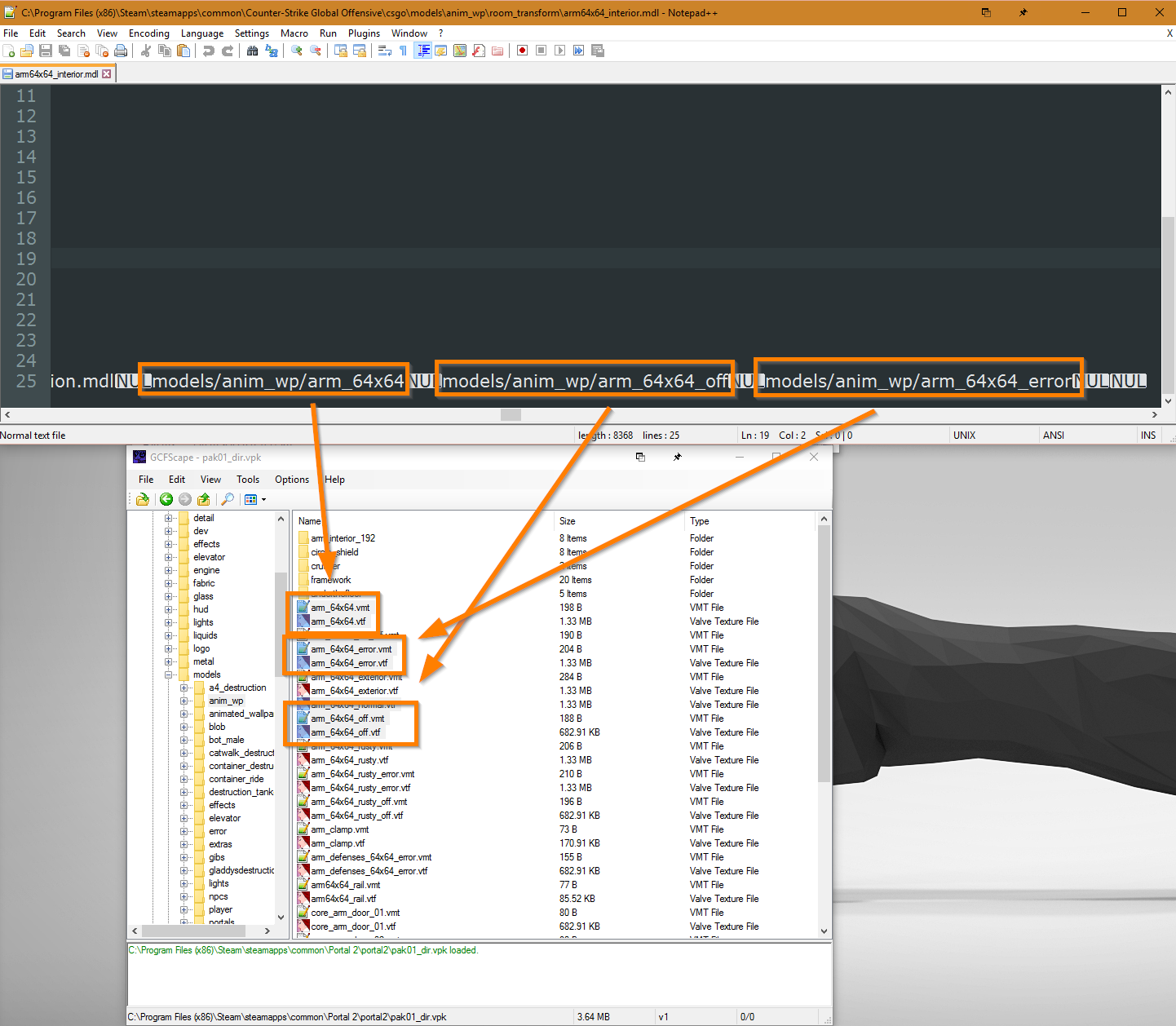Click the Save All icon in Notepad++
Image resolution: width=1176 pixels, height=1026 pixels.
pyautogui.click(x=64, y=51)
